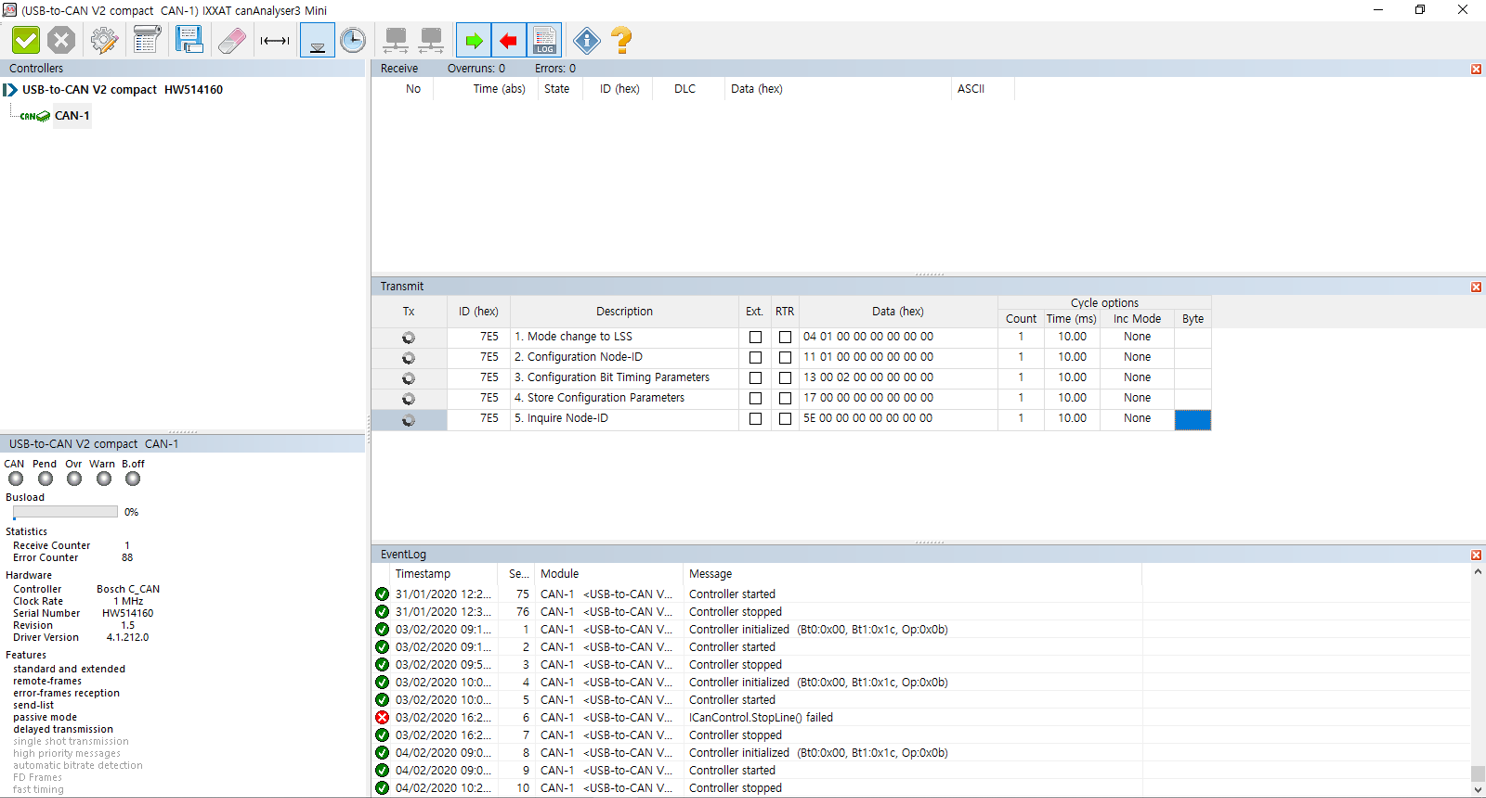Click the floppy disk save icon
The width and height of the screenshot is (1486, 798).
pyautogui.click(x=190, y=40)
